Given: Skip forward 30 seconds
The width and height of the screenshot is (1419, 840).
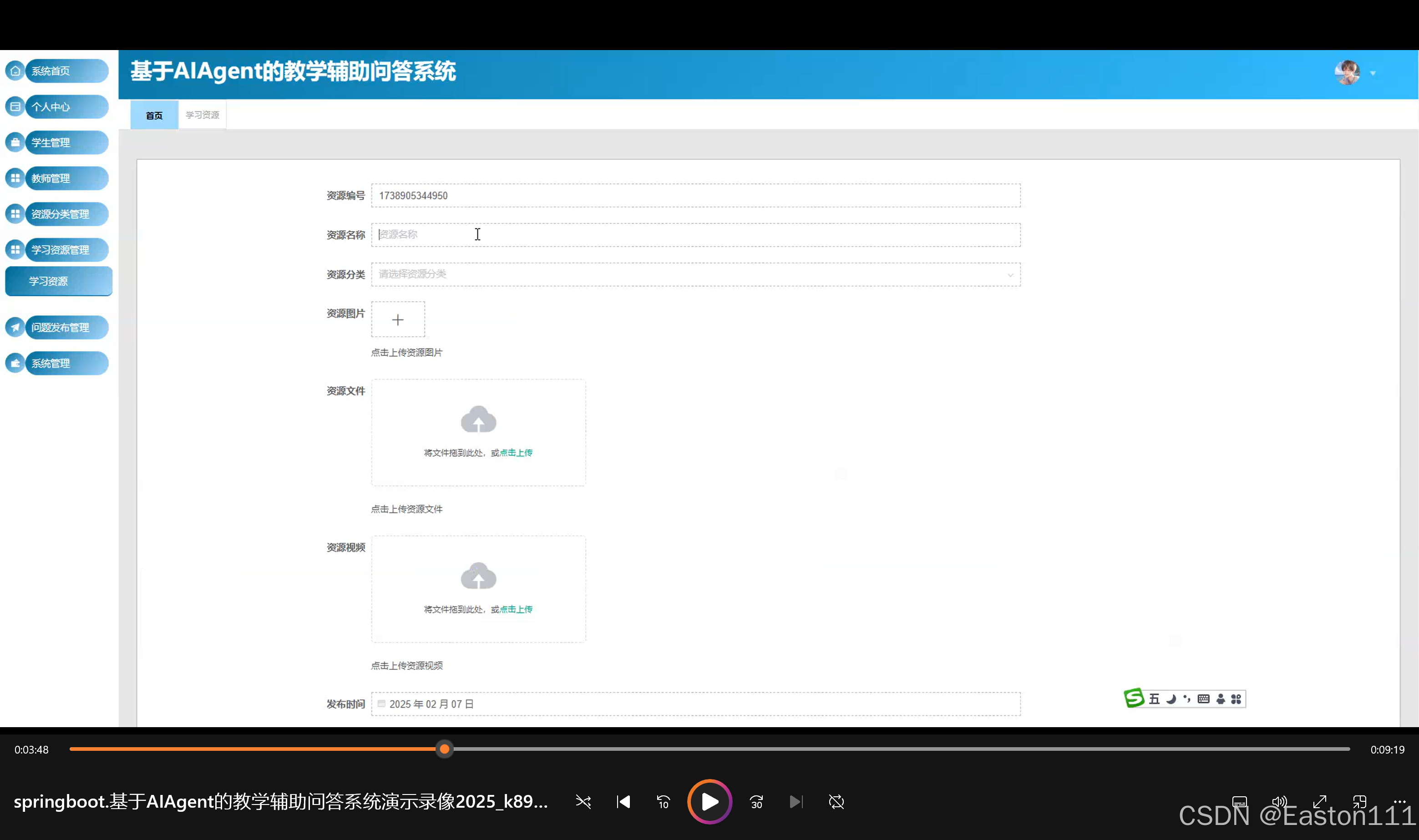Looking at the screenshot, I should point(756,801).
